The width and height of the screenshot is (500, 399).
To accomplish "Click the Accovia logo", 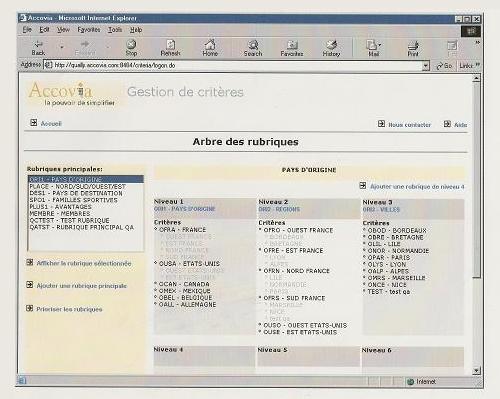I will [71, 94].
